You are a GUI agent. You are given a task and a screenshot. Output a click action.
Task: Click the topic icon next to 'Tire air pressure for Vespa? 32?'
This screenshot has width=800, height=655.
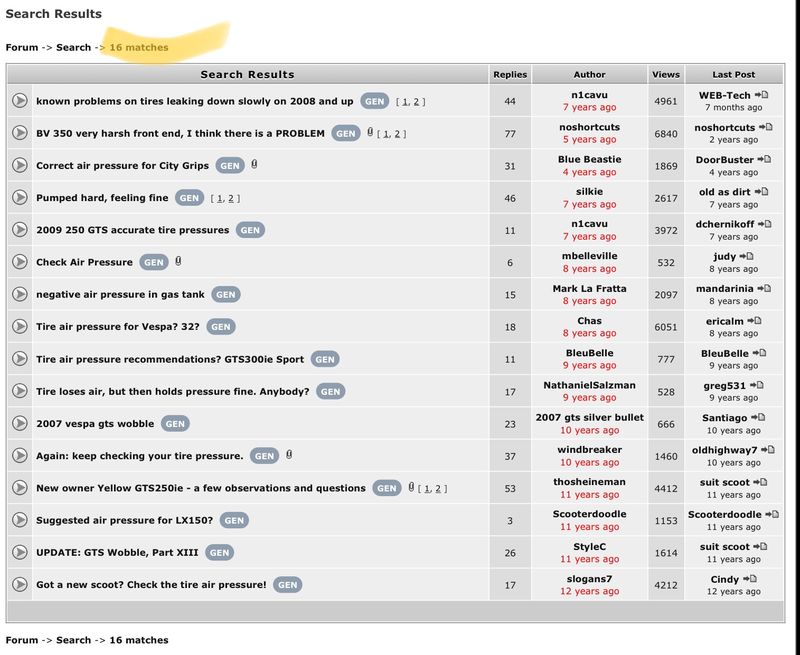20,326
